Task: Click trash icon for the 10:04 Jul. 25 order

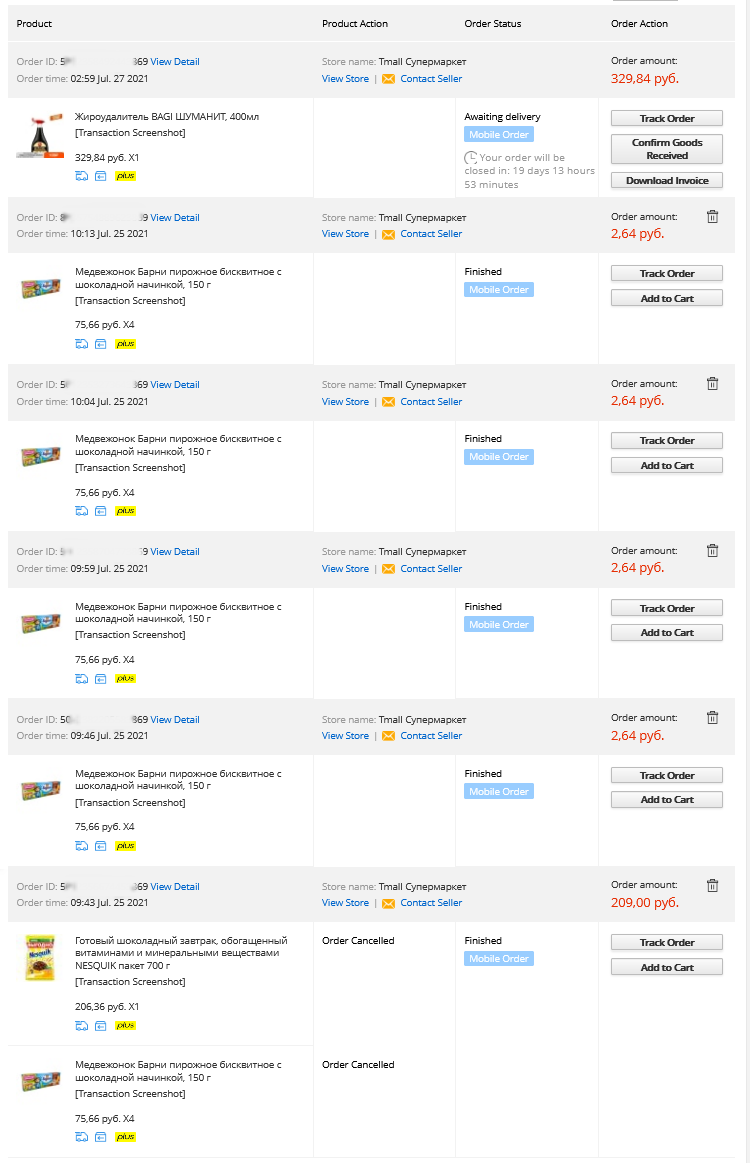Action: click(712, 383)
